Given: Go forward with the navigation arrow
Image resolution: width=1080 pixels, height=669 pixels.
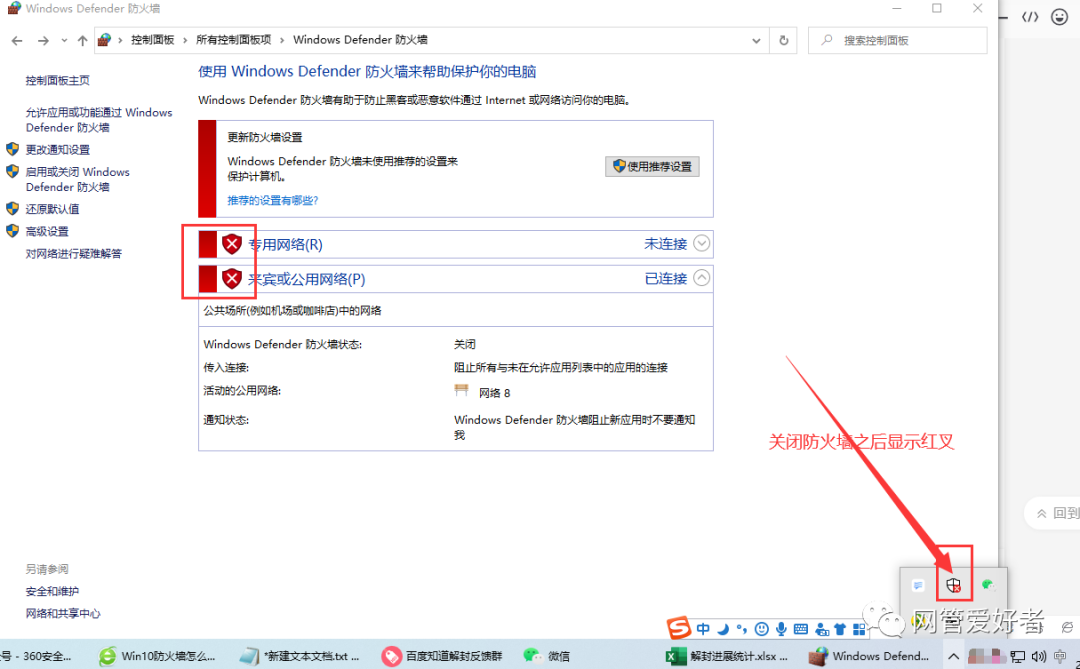Looking at the screenshot, I should coord(43,41).
